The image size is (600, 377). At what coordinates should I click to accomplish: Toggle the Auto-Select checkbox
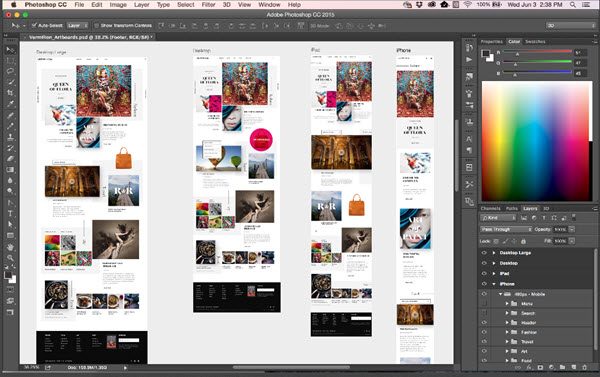coord(34,25)
